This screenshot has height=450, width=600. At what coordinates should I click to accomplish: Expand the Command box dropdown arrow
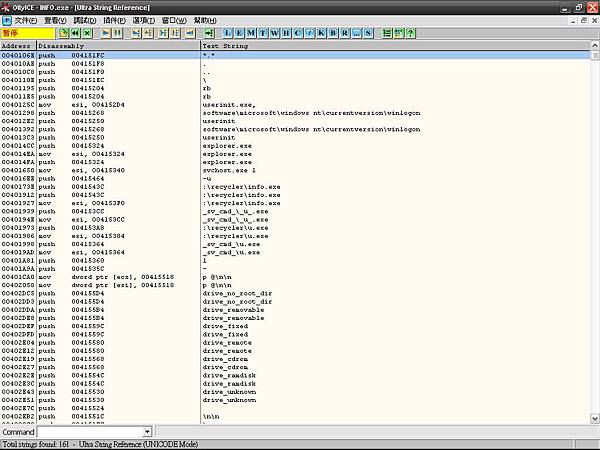(x=147, y=432)
